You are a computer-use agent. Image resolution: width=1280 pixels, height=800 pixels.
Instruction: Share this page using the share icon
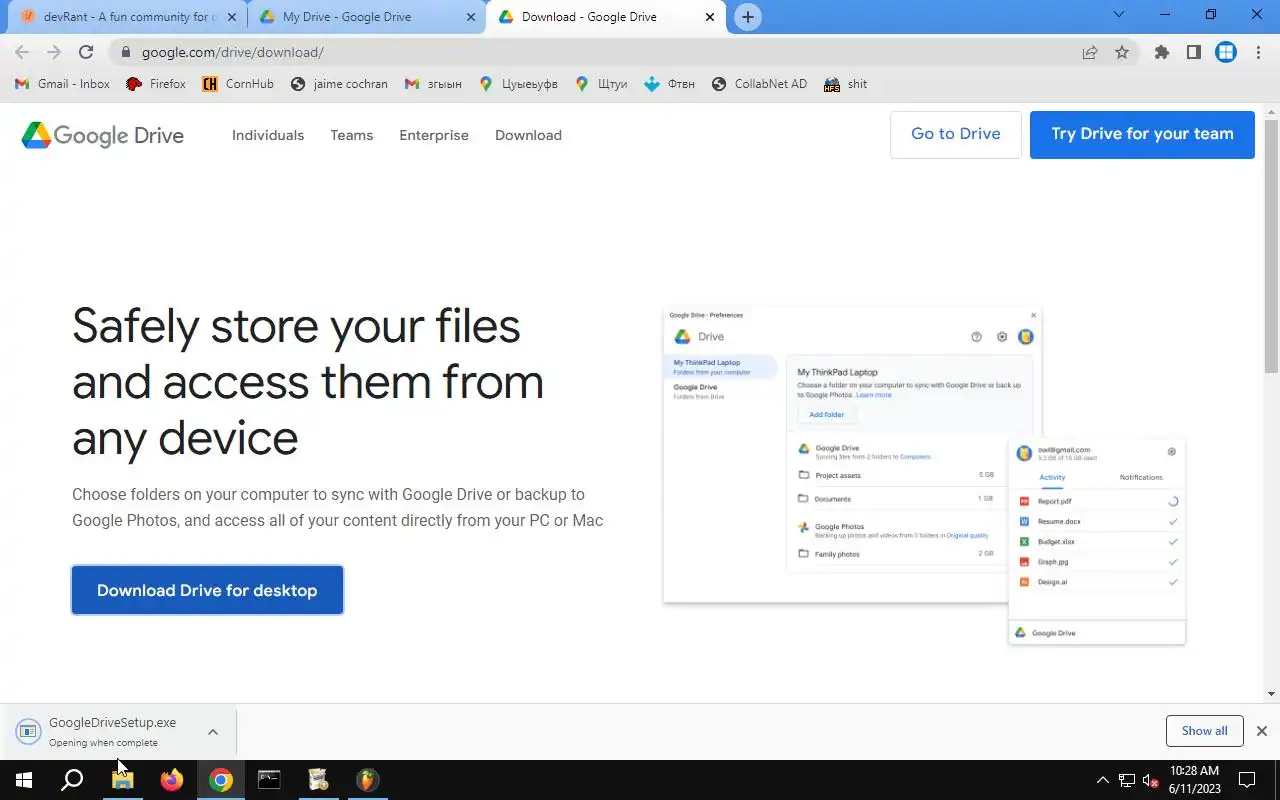(1090, 52)
